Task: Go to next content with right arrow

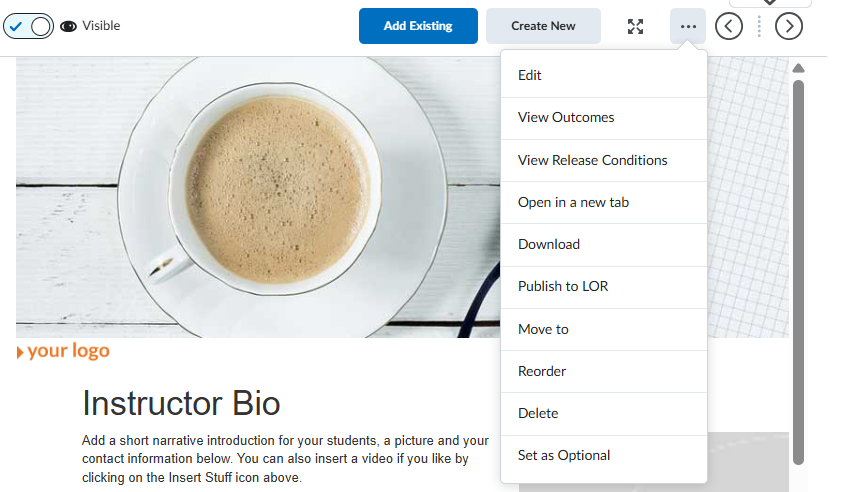Action: click(789, 26)
